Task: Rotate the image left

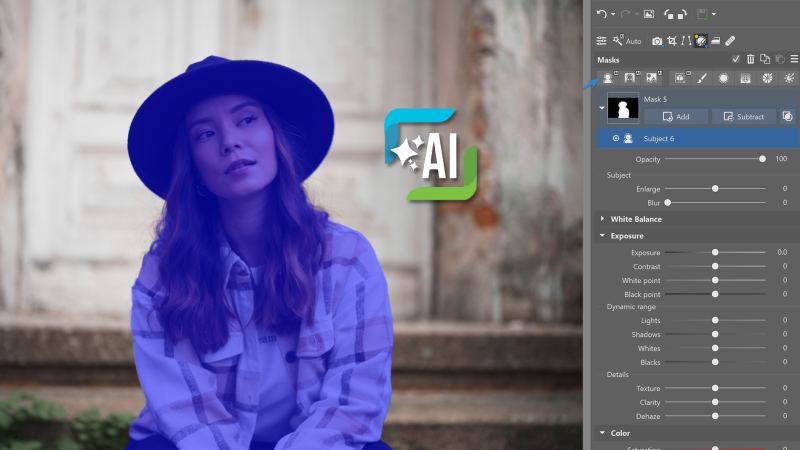Action: click(669, 14)
